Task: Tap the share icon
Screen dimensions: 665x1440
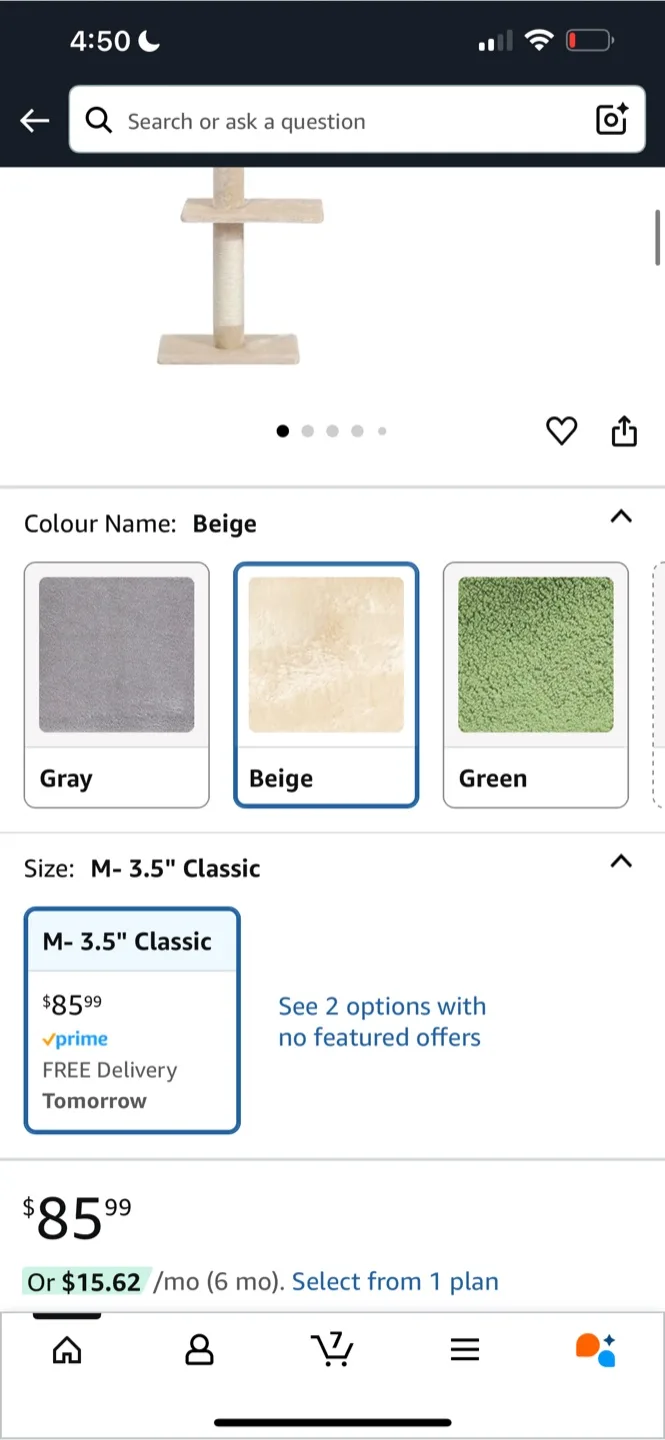Action: tap(624, 431)
